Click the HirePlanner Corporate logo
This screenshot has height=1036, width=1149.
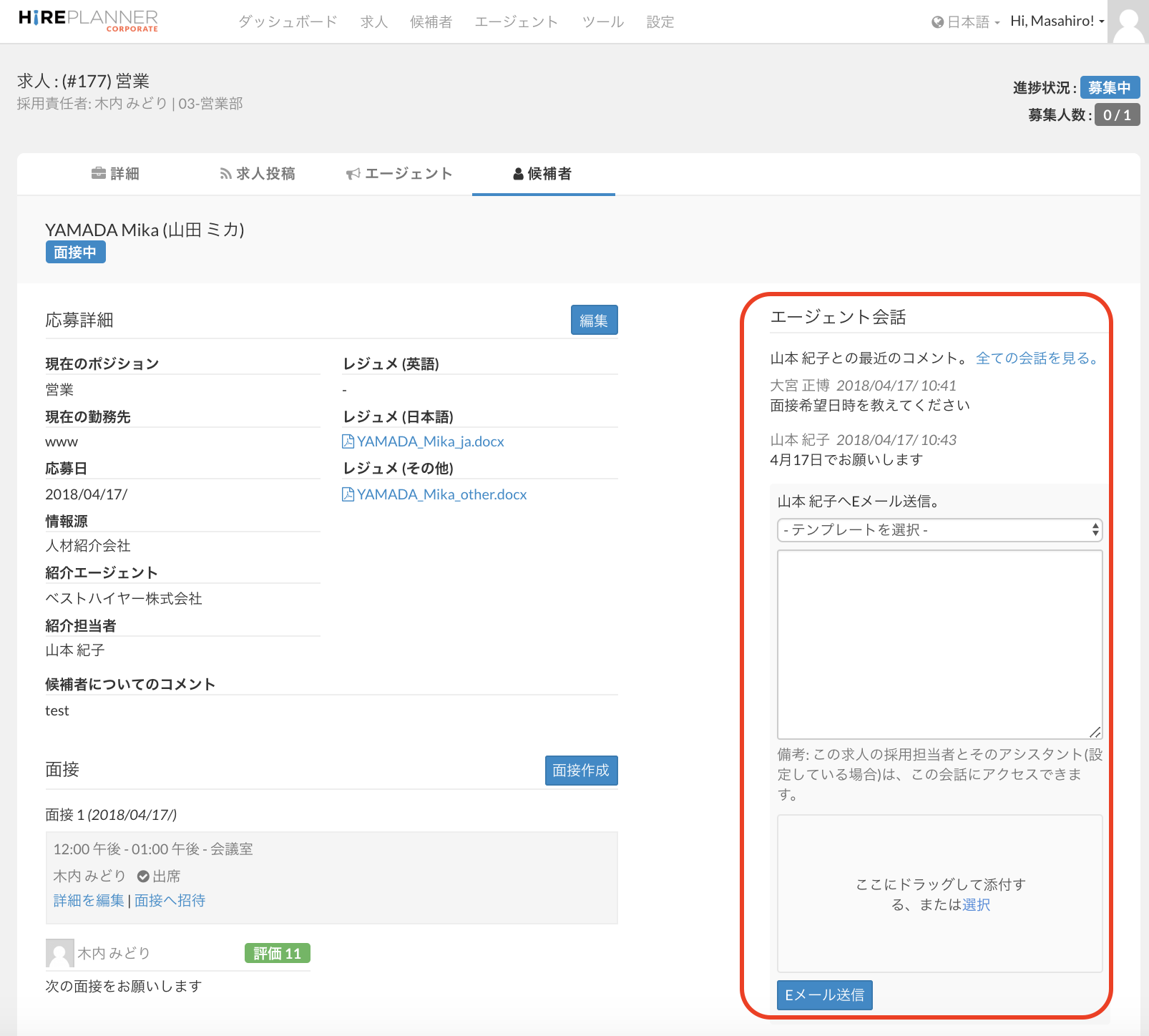[88, 20]
